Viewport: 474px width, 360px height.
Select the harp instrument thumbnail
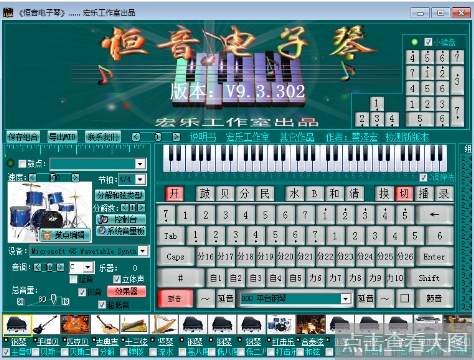coord(163,325)
